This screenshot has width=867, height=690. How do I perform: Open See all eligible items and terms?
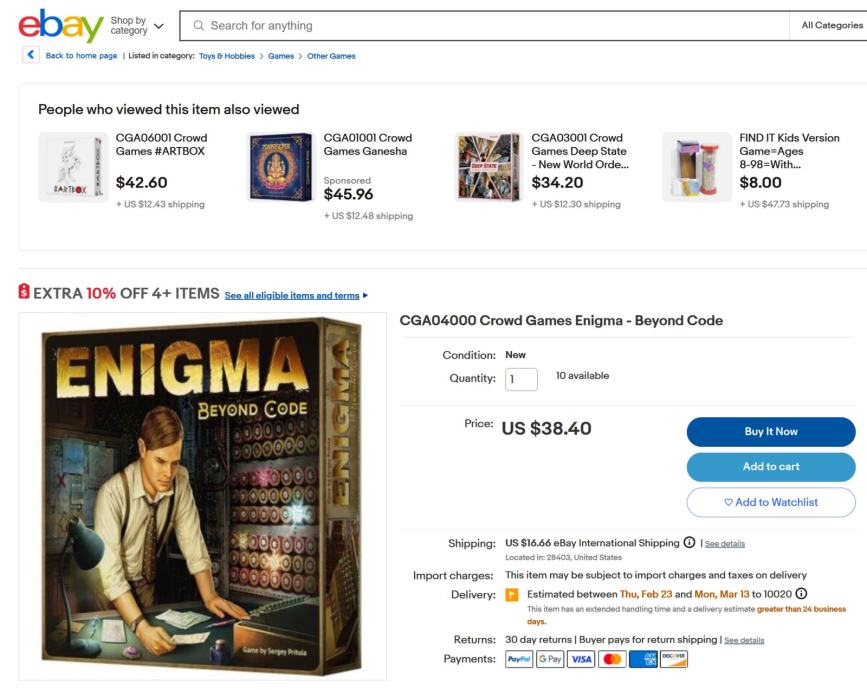tap(293, 296)
